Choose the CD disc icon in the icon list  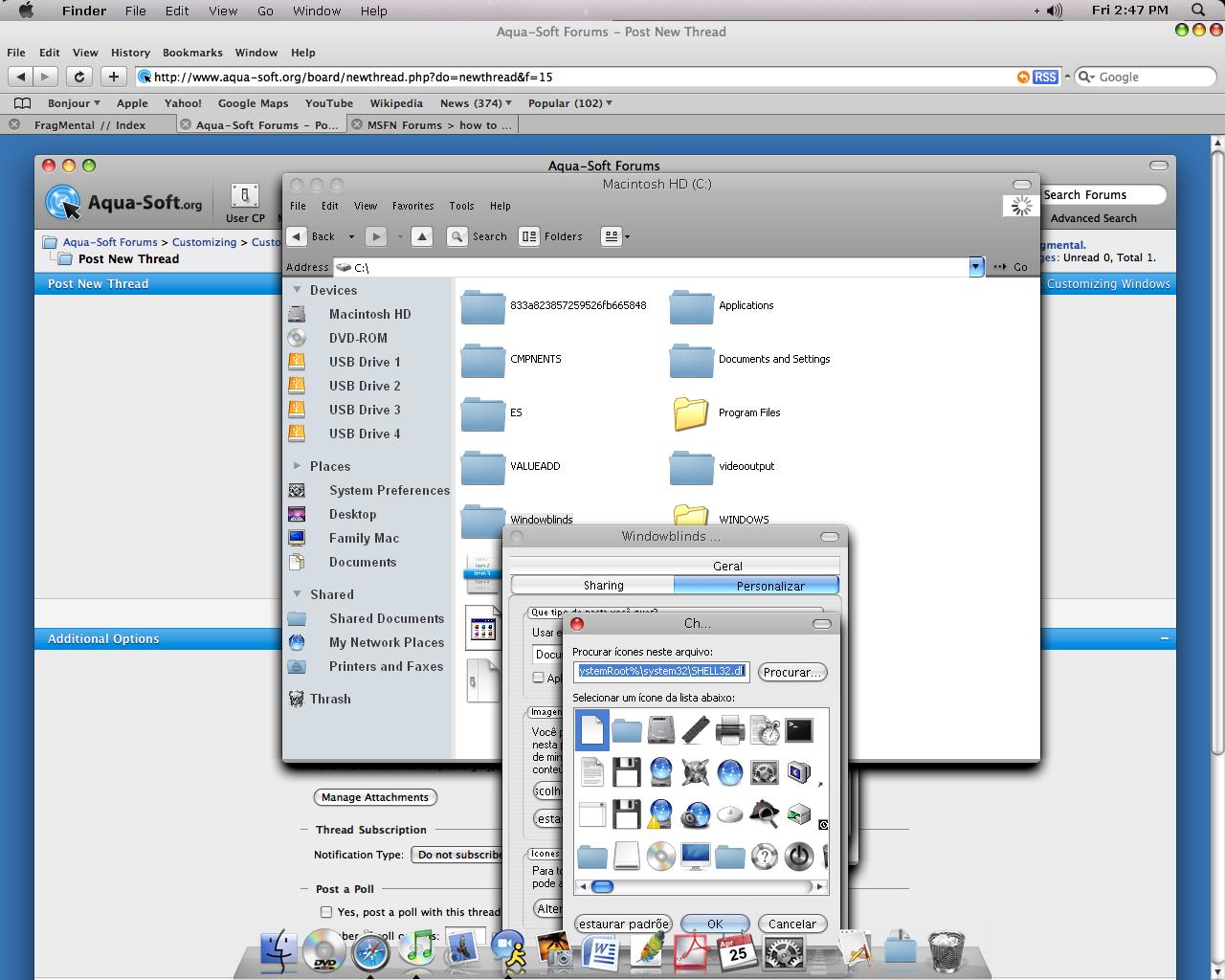(x=661, y=855)
